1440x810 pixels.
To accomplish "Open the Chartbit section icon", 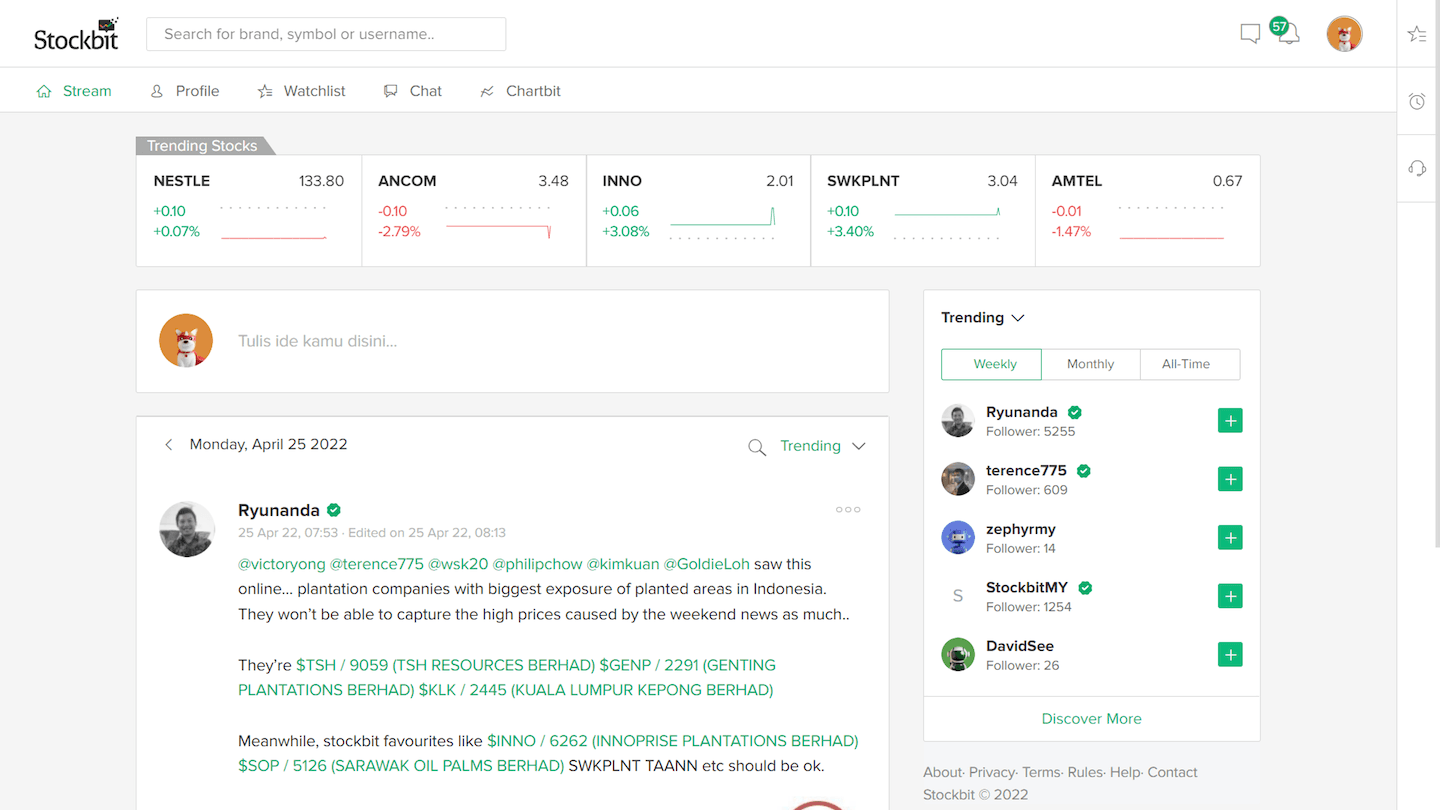I will pyautogui.click(x=489, y=90).
